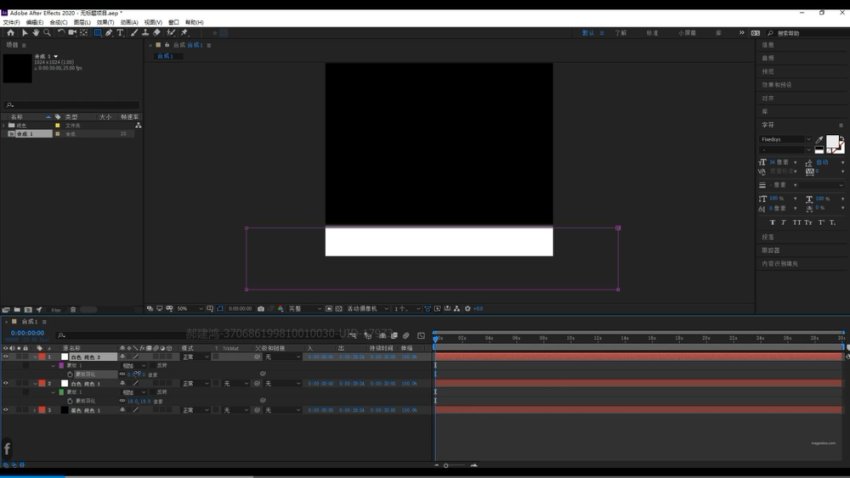Click the Home icon in the toolbar

[10, 33]
